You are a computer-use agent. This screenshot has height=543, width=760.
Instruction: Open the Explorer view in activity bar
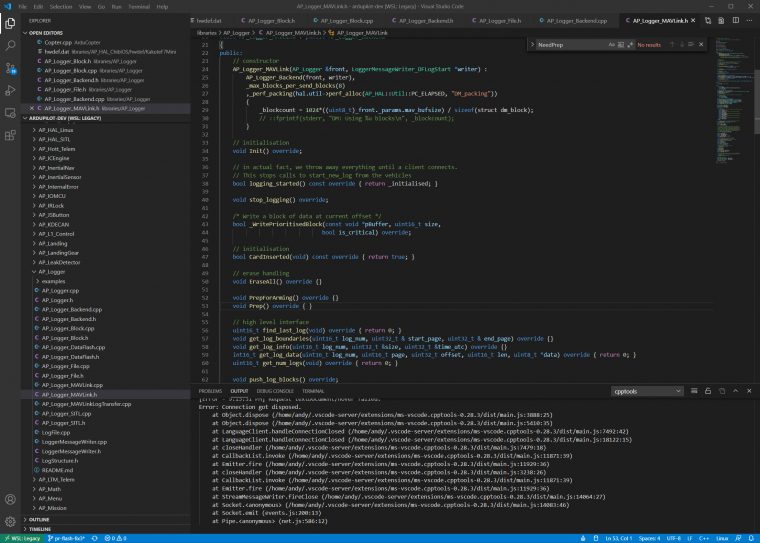tap(10, 23)
